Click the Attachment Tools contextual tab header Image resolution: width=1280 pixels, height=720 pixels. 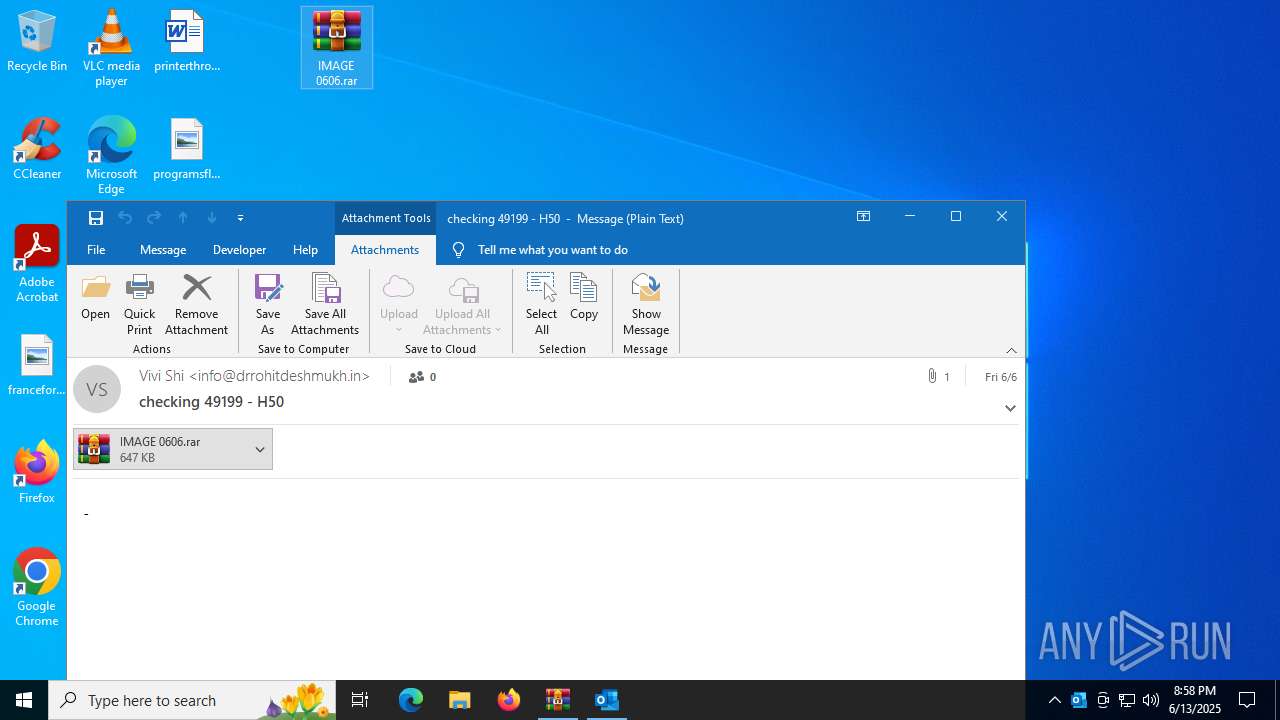click(386, 218)
